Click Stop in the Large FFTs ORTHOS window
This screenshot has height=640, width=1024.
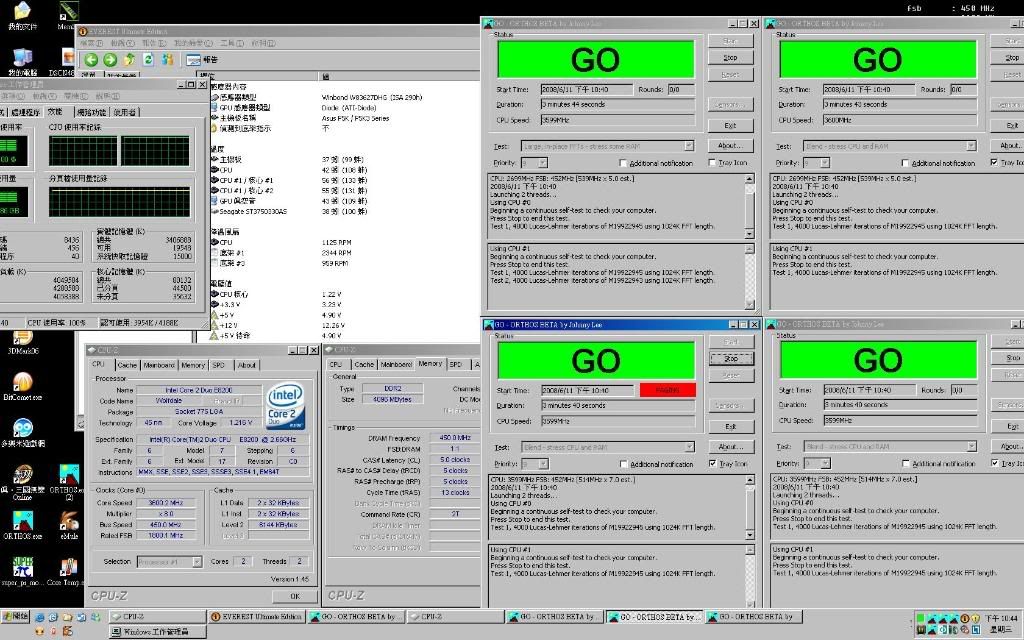pyautogui.click(x=730, y=57)
